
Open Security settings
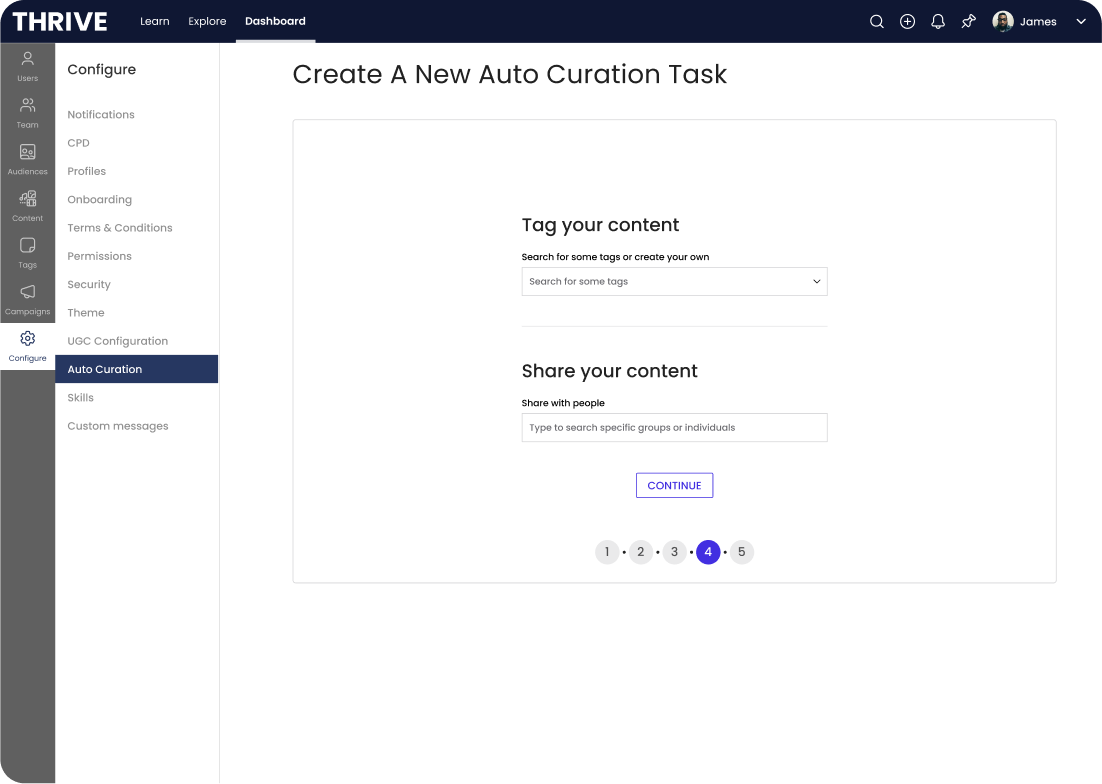tap(89, 285)
